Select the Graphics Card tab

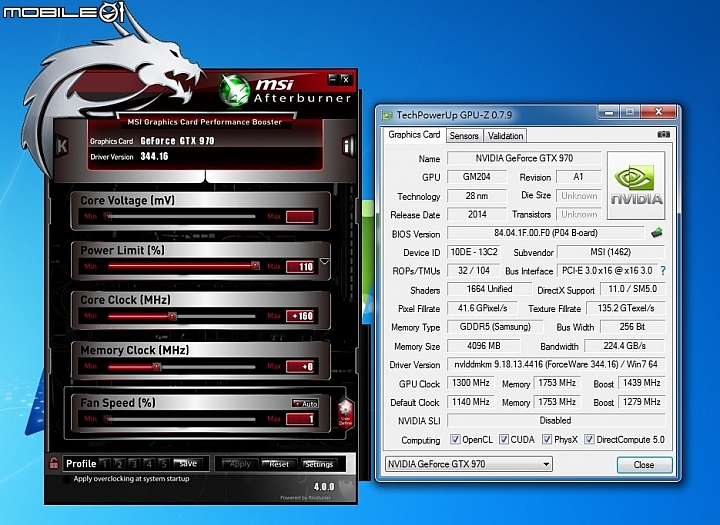414,135
